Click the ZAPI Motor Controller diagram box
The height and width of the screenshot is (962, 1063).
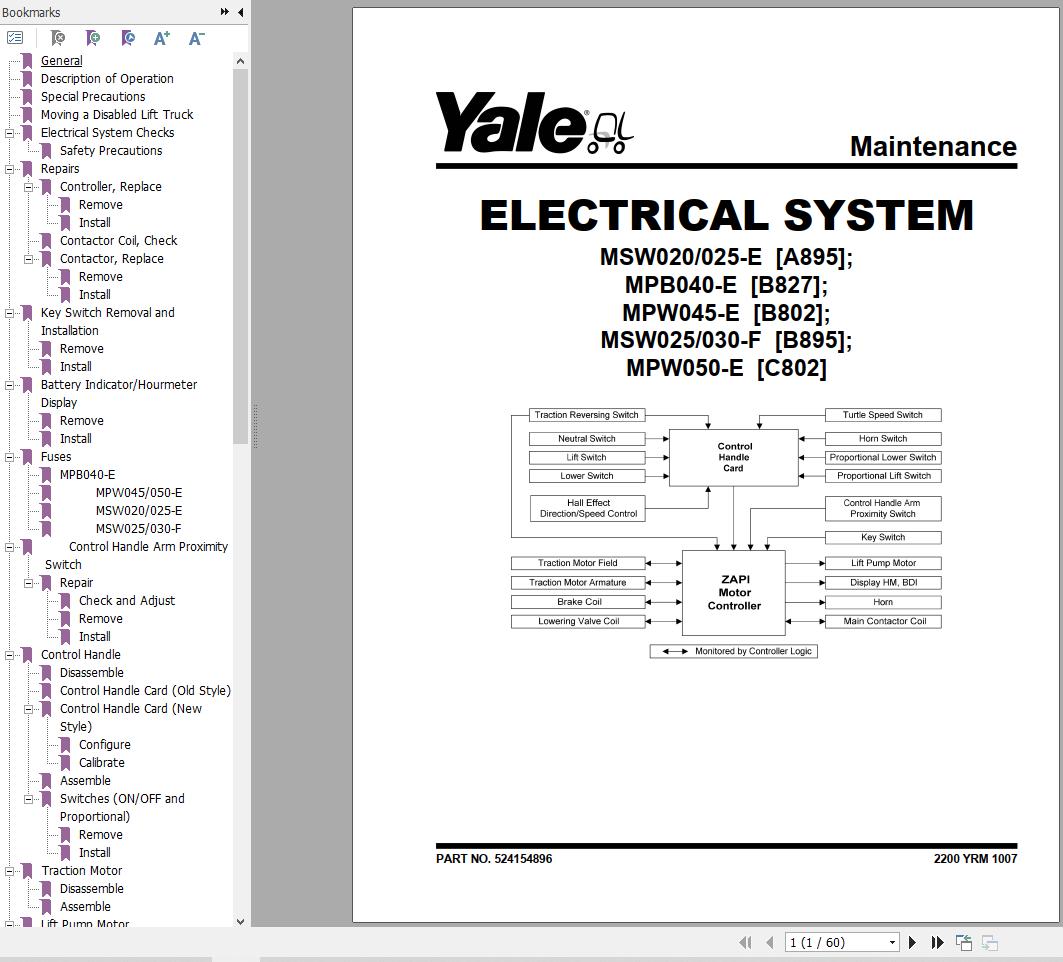click(x=734, y=593)
